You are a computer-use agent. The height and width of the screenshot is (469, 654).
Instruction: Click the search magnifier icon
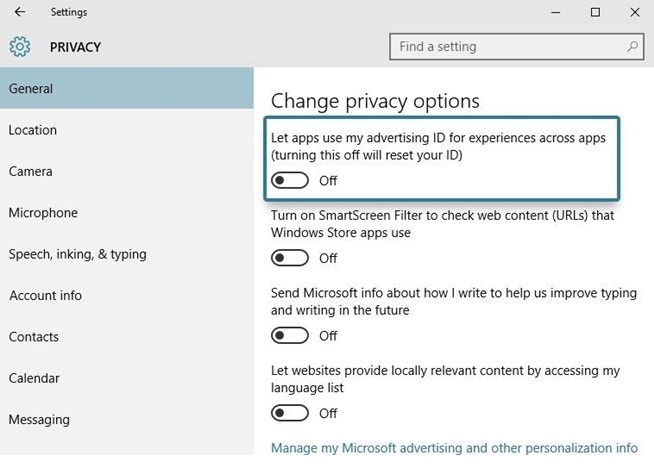[x=633, y=46]
